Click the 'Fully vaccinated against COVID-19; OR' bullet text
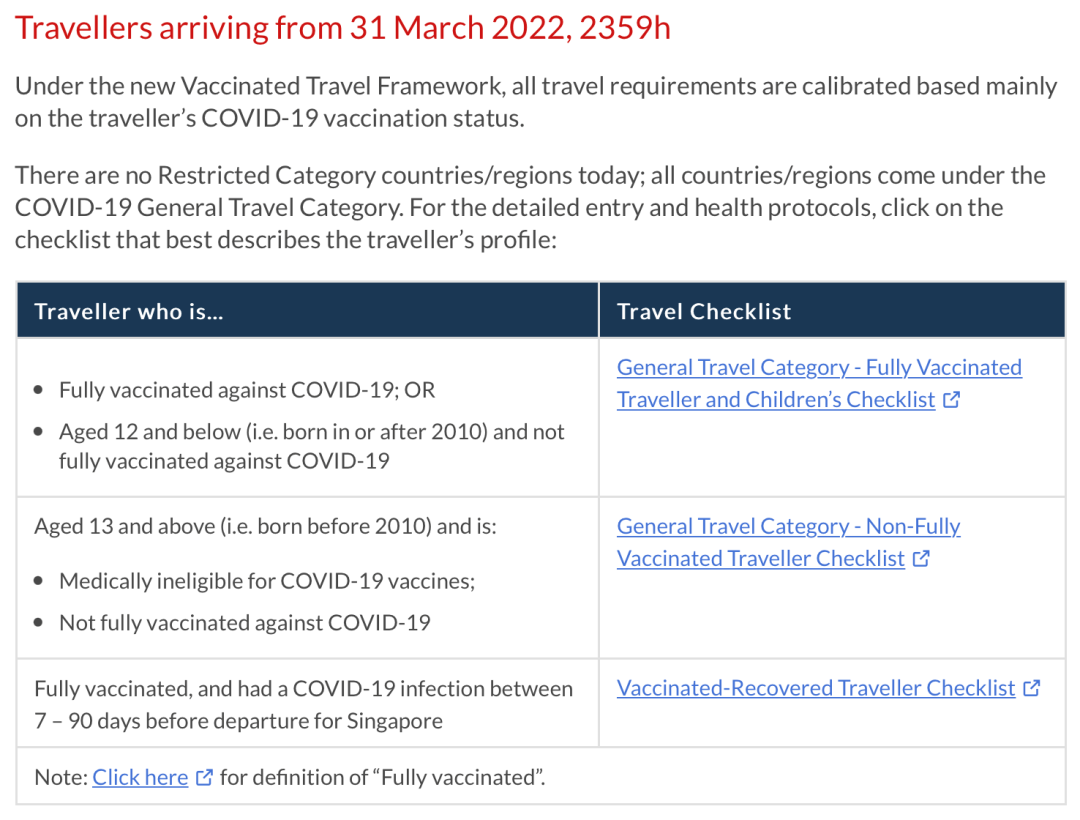This screenshot has height=820, width=1080. (x=247, y=390)
